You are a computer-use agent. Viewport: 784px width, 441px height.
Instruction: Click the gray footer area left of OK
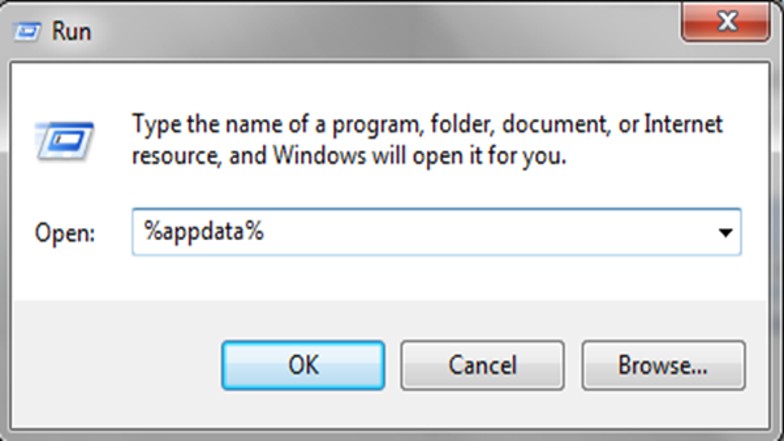pyautogui.click(x=116, y=365)
